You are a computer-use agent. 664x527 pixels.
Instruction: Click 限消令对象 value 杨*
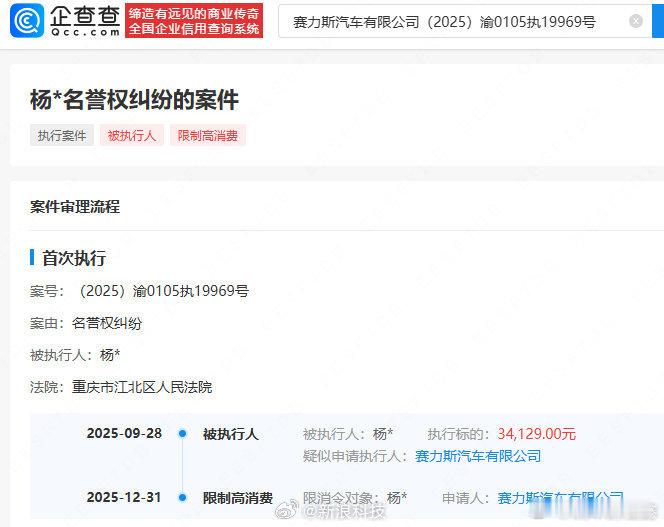[397, 498]
